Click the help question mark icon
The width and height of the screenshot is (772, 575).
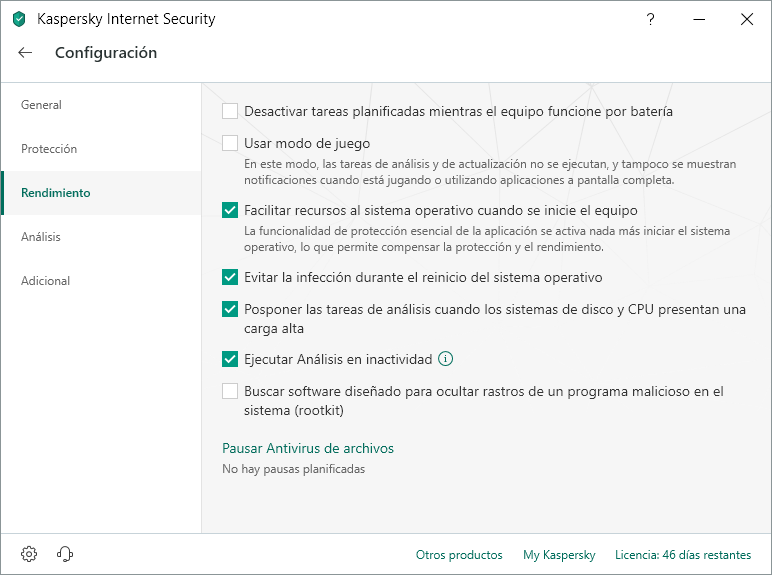[x=651, y=19]
